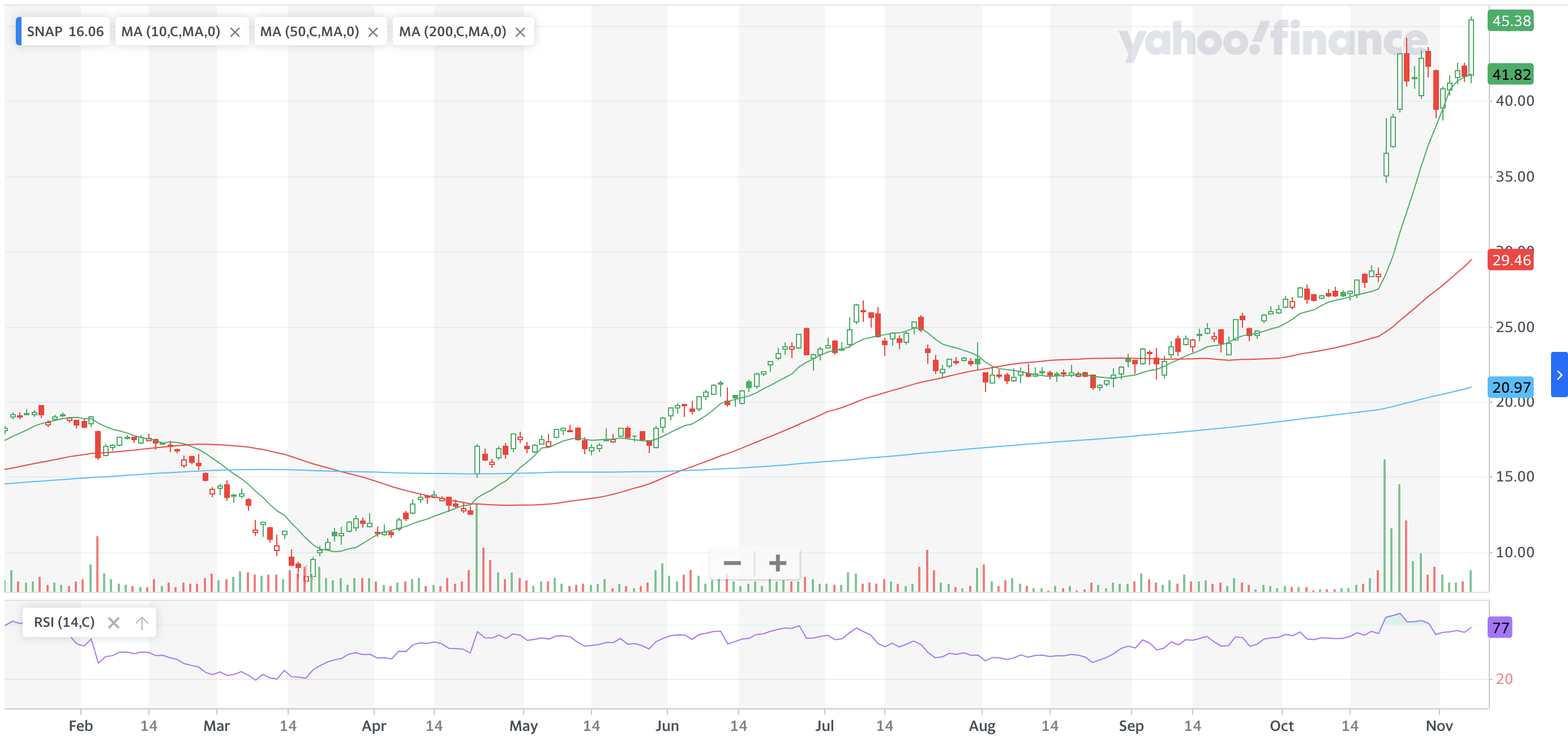Viewport: 1568px width, 740px height.
Task: Remove the MA (10,C,MA,0) indicator
Action: point(235,32)
